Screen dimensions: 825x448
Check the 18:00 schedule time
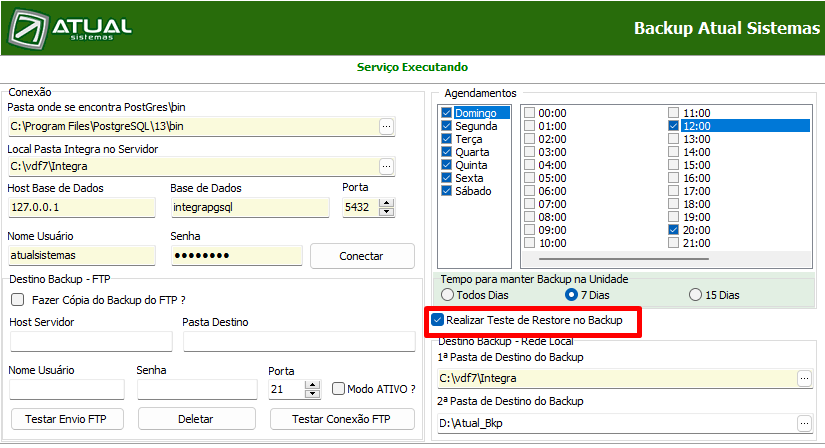(673, 204)
